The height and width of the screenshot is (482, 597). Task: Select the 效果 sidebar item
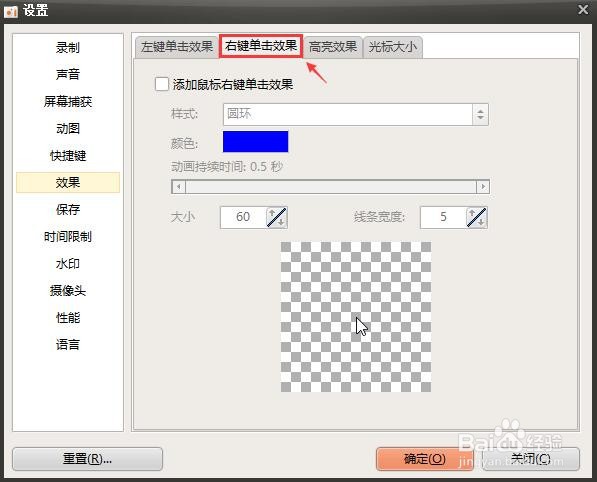pos(68,182)
